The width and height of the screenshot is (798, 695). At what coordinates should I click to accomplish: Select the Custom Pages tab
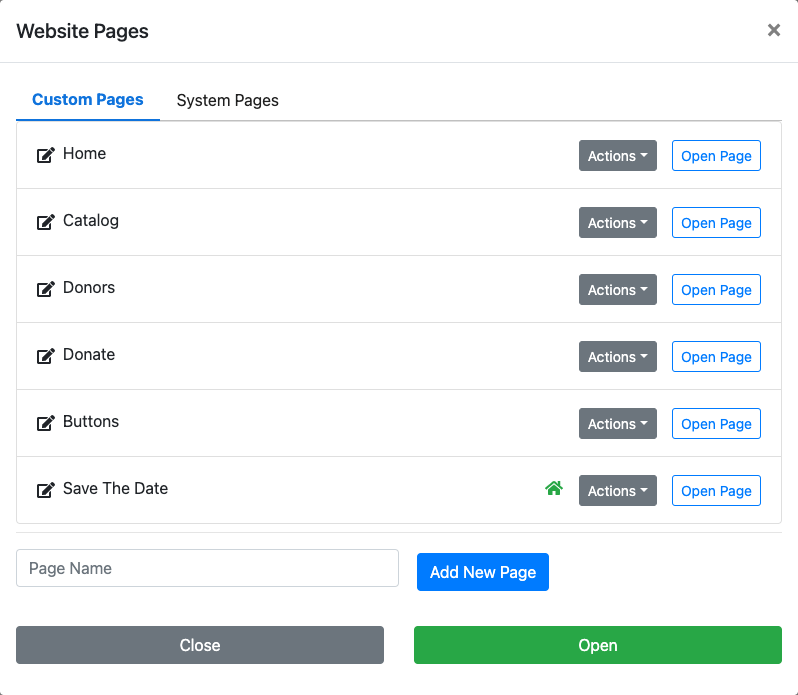(x=88, y=100)
